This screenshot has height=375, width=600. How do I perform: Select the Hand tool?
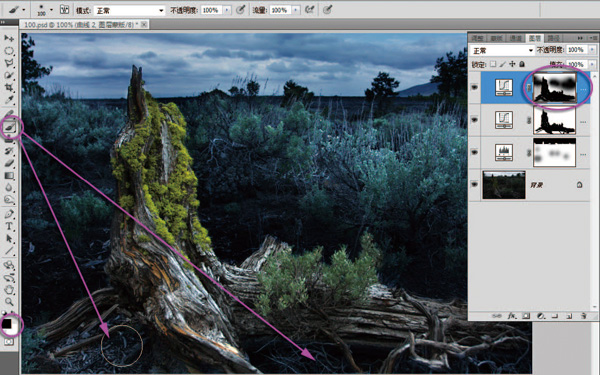point(9,290)
